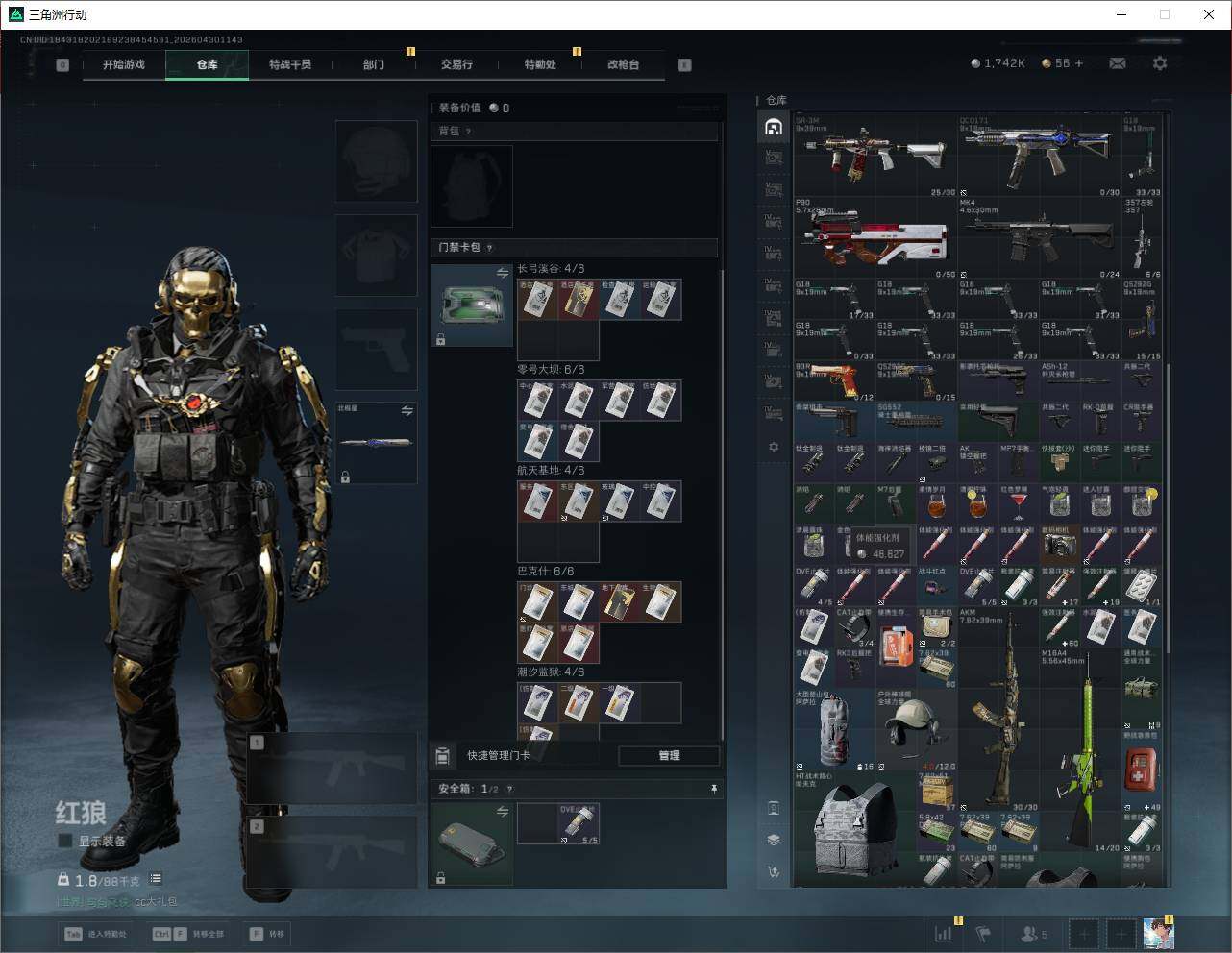Click the empty helmet equipment slot
This screenshot has width=1232, height=953.
[x=377, y=161]
